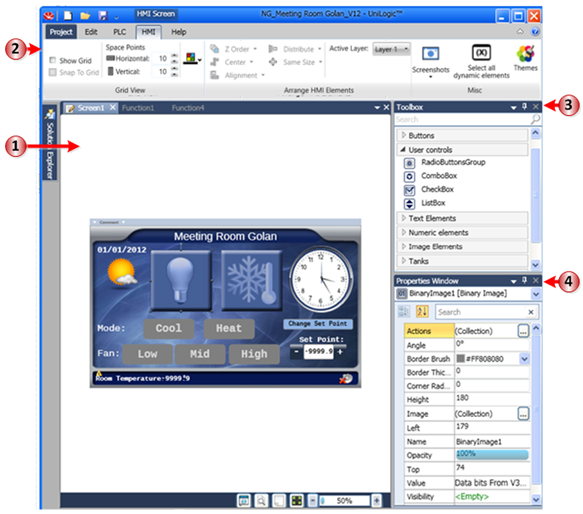The width and height of the screenshot is (583, 514).
Task: Click the Solution Explorer side tab icon
Action: [x=49, y=114]
